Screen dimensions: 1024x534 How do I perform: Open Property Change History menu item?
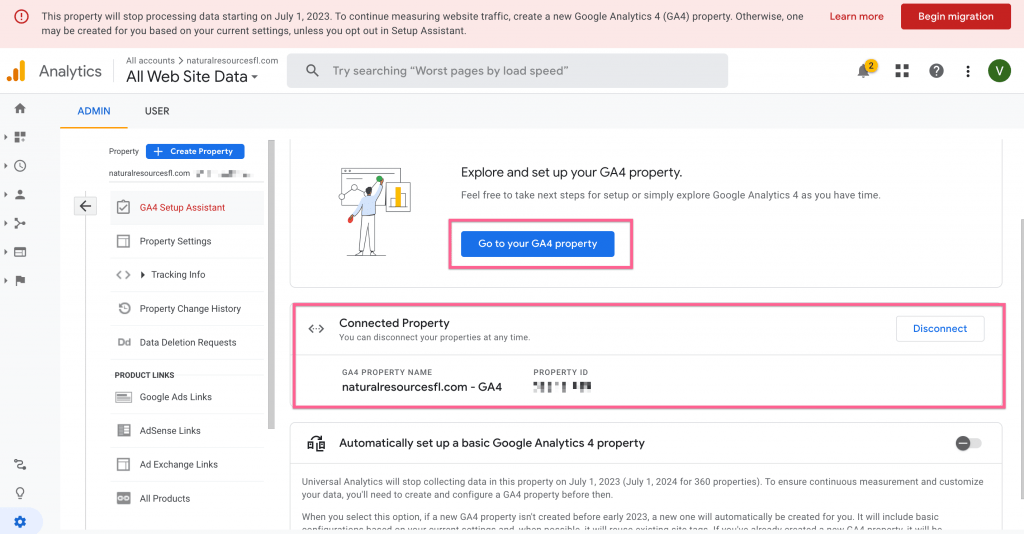[x=187, y=308]
